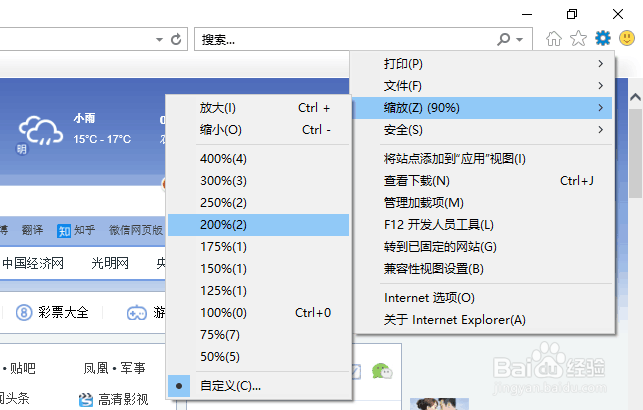Click the WeChat green bubble icon
This screenshot has width=643, height=410.
382,371
